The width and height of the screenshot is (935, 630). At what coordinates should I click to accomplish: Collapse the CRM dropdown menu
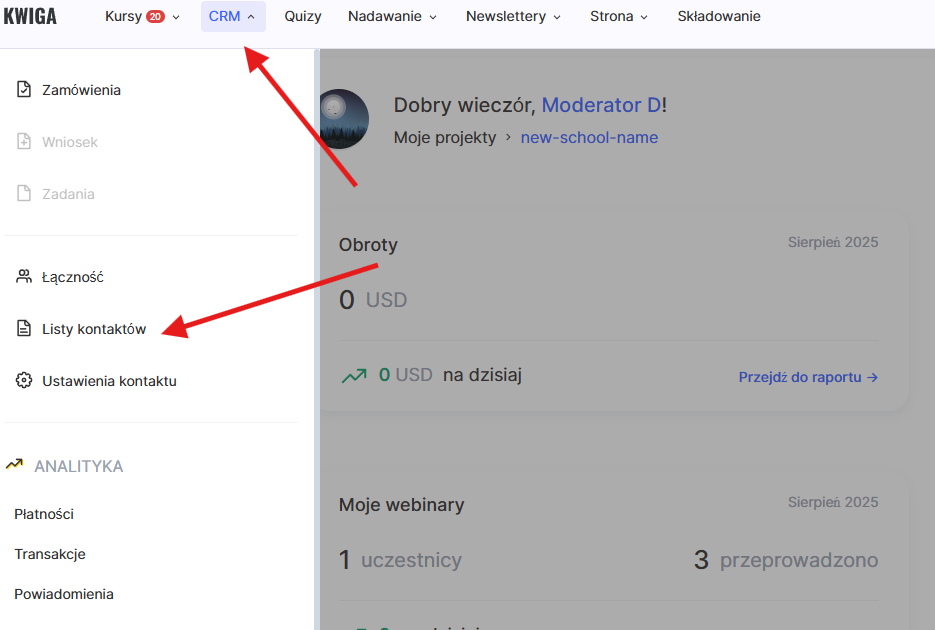(x=232, y=17)
